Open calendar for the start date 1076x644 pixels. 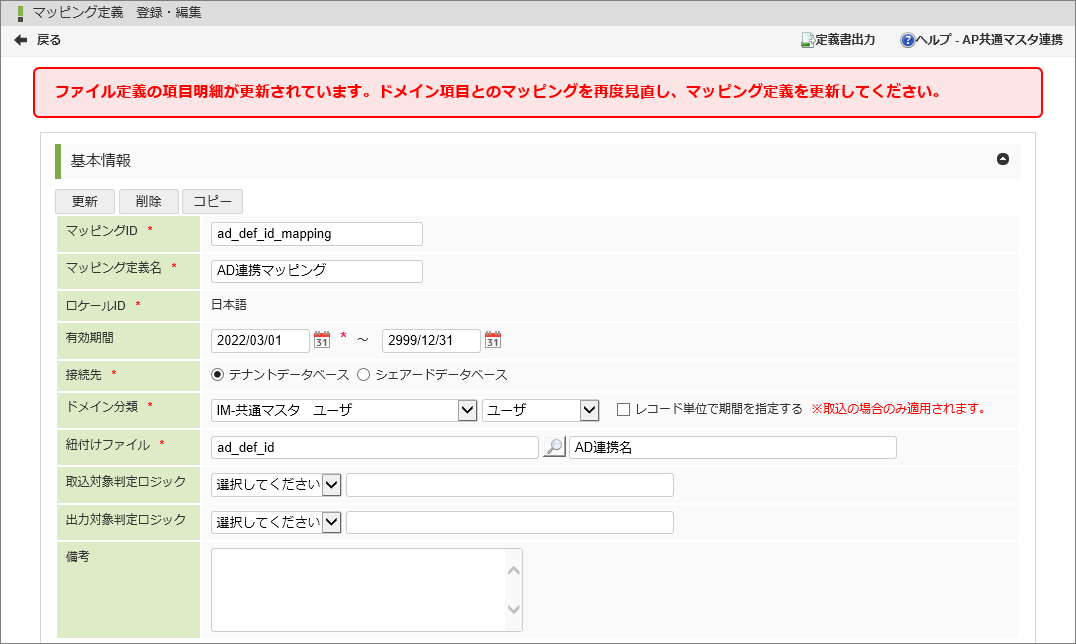[x=322, y=340]
